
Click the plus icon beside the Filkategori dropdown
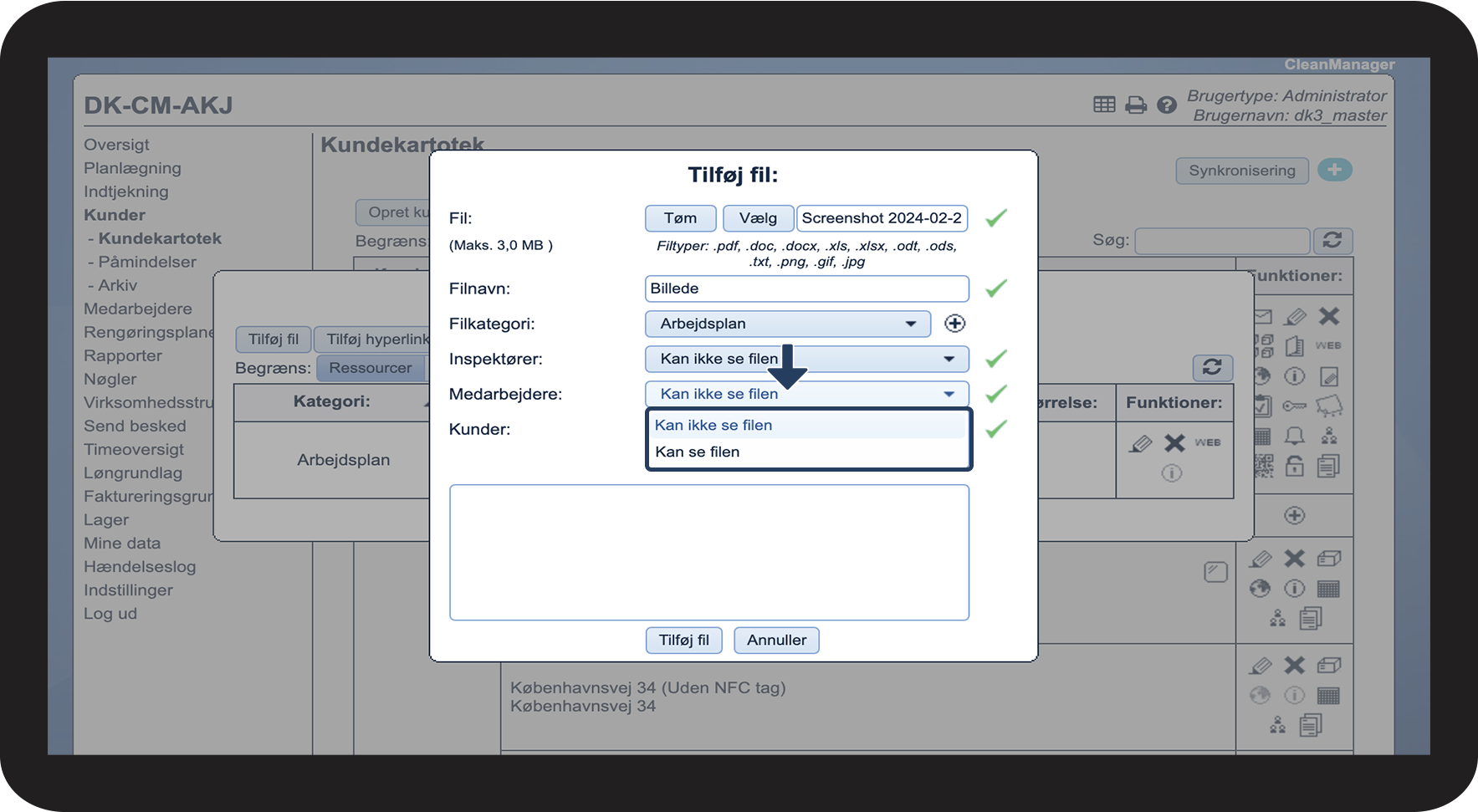pos(954,324)
